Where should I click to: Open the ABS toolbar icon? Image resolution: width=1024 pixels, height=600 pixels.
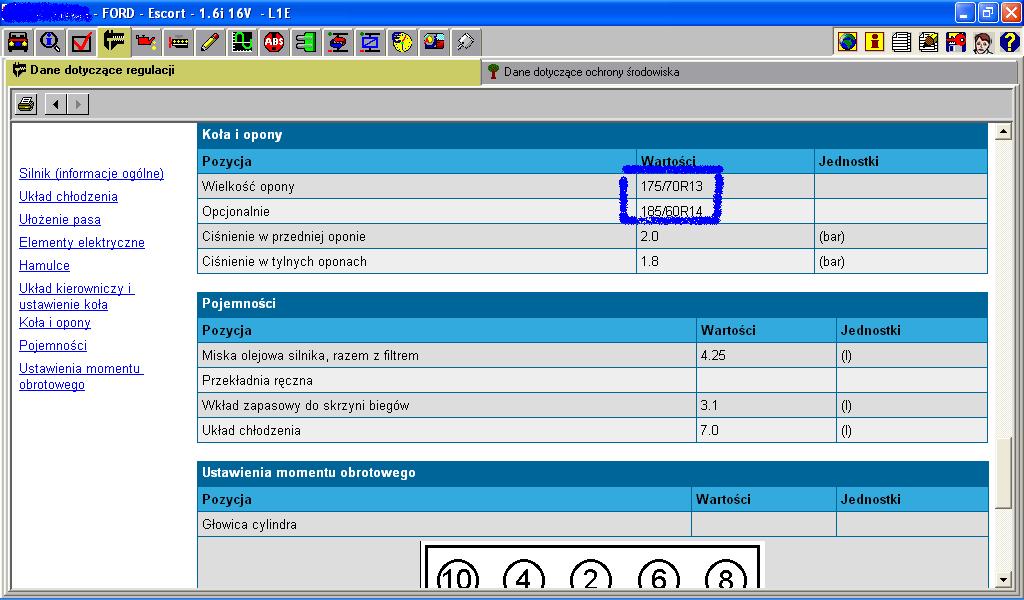(274, 42)
